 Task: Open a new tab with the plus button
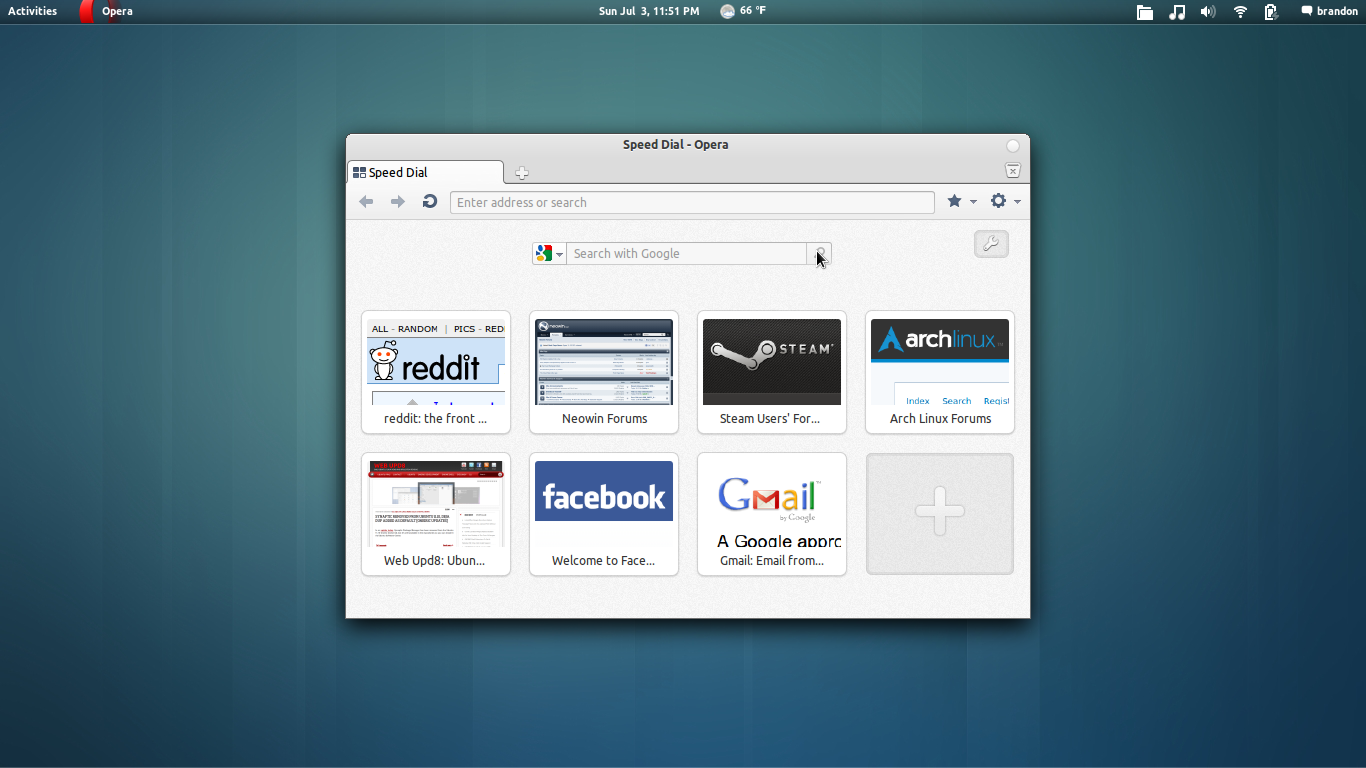coord(520,172)
